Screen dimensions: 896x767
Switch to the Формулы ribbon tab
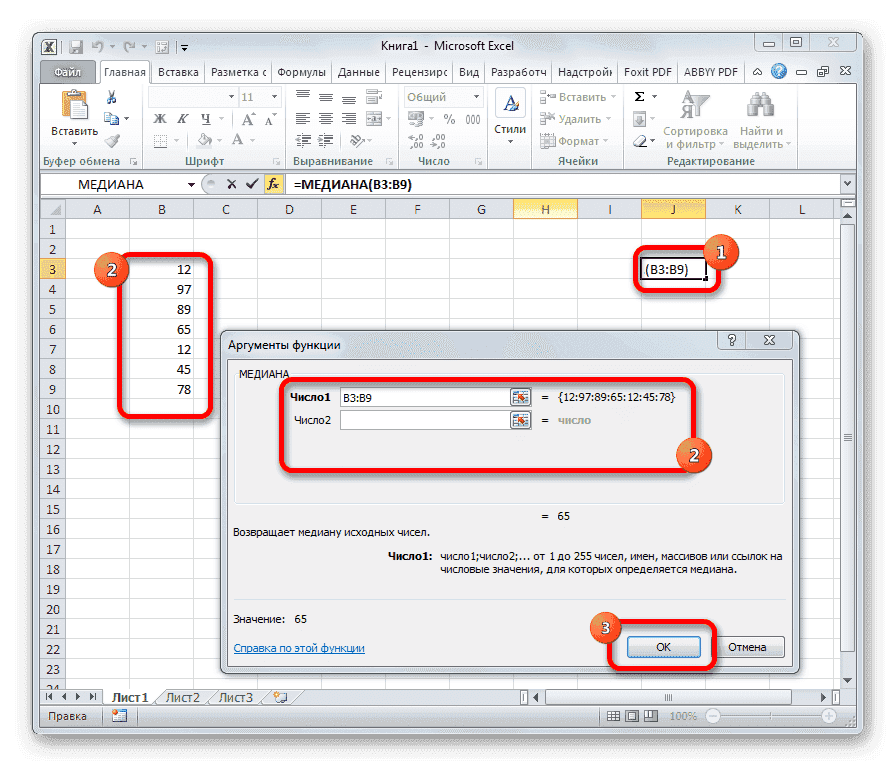point(302,71)
